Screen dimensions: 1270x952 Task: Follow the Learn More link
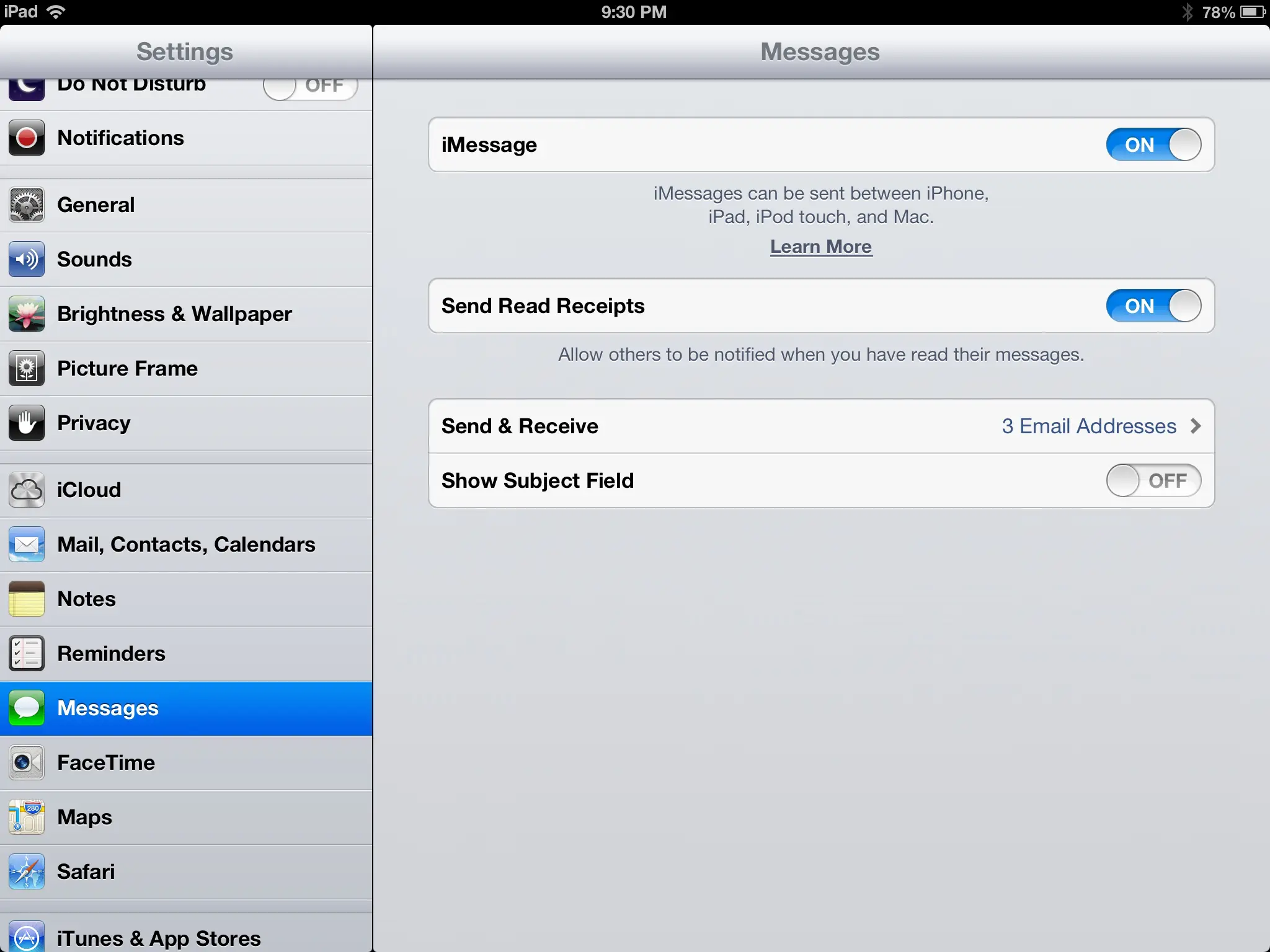pyautogui.click(x=821, y=247)
